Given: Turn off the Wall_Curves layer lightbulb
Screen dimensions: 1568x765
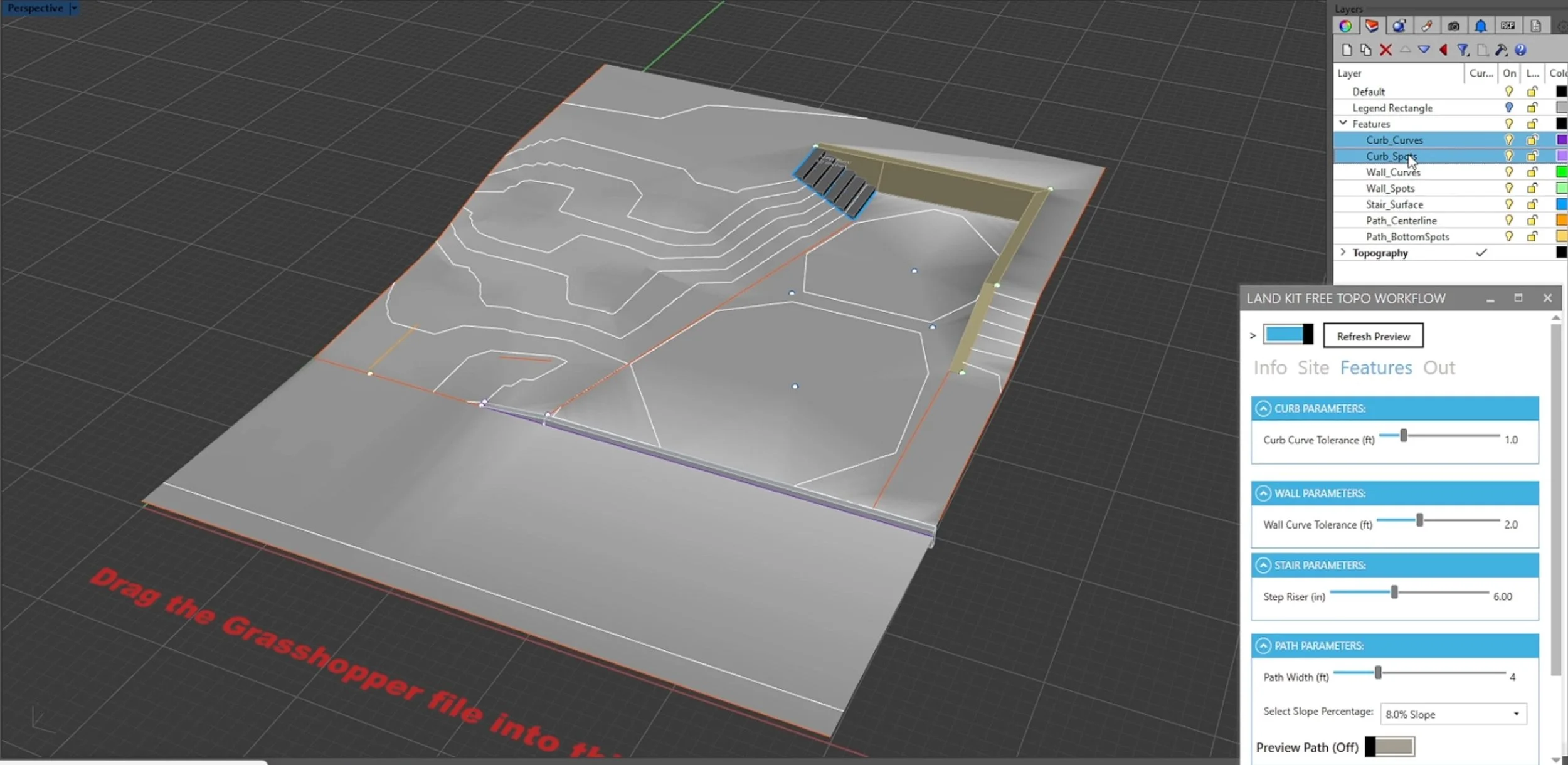Looking at the screenshot, I should [x=1508, y=172].
